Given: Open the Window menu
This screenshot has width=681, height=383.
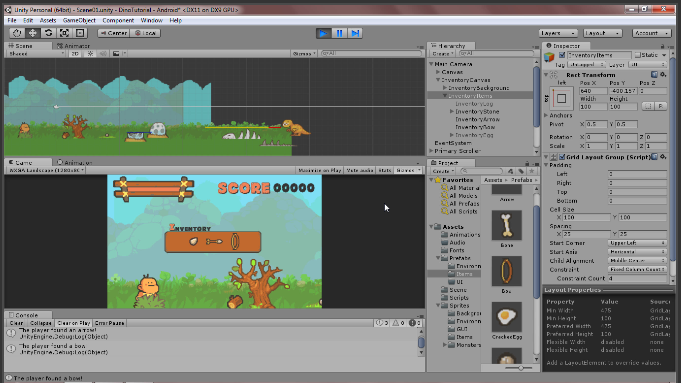Looking at the screenshot, I should (x=152, y=20).
